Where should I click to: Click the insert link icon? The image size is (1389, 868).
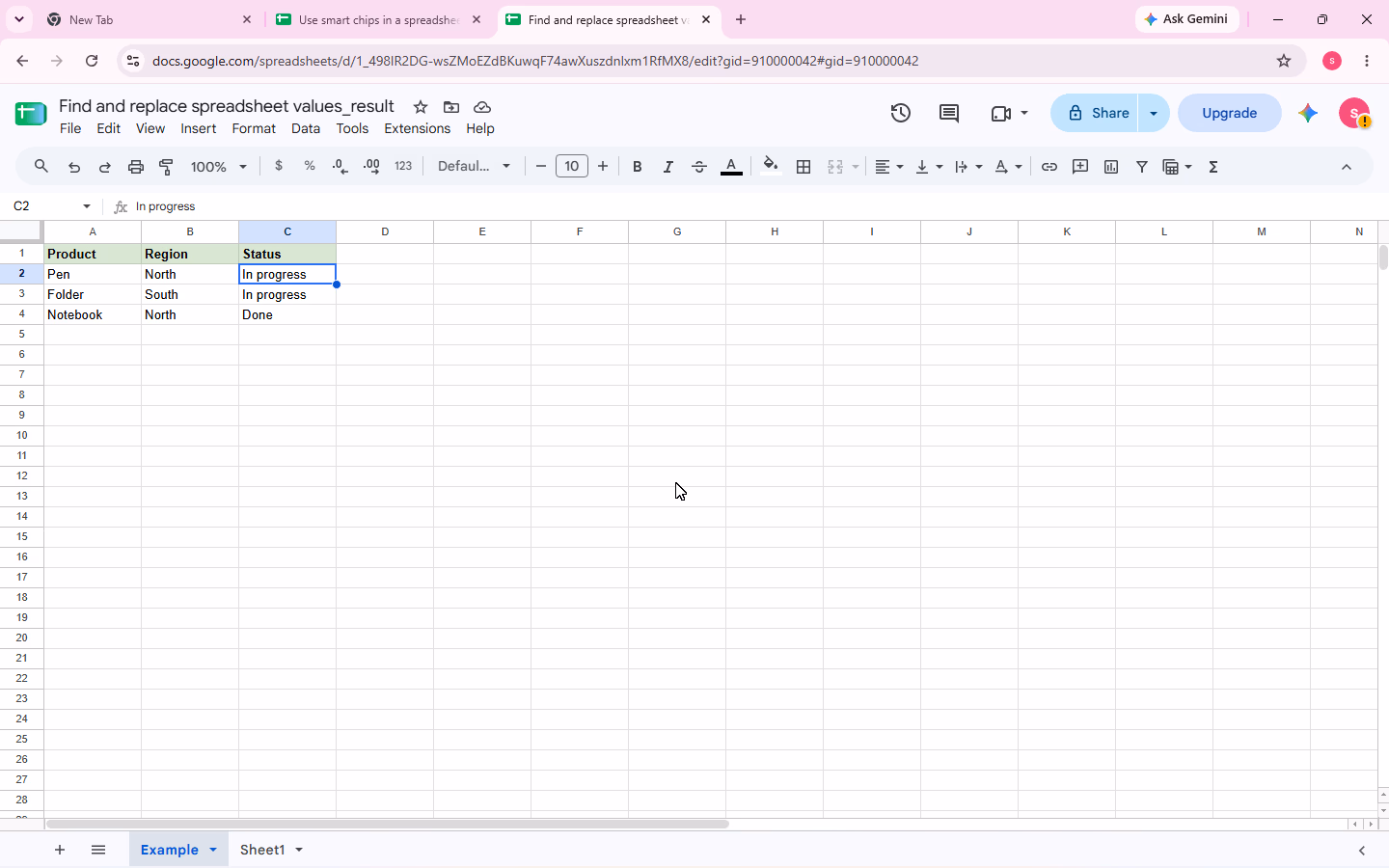[x=1049, y=167]
